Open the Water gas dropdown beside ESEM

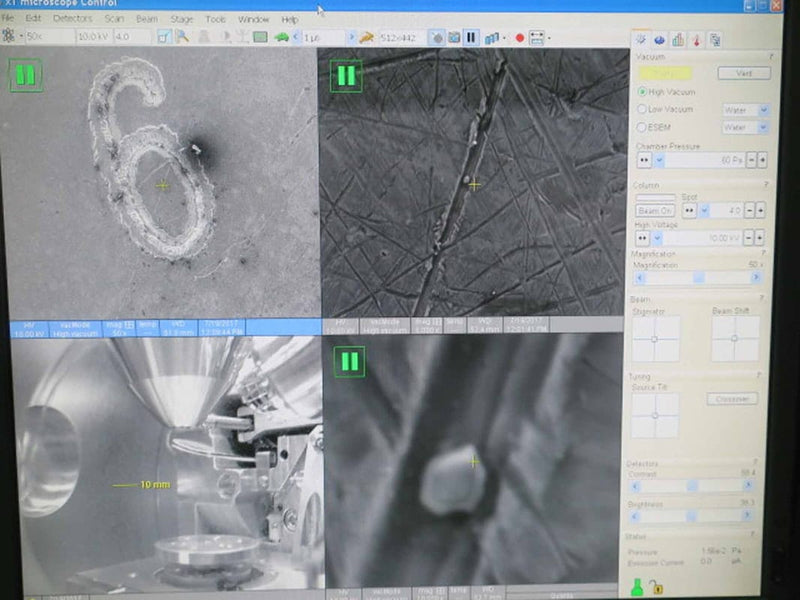point(764,127)
